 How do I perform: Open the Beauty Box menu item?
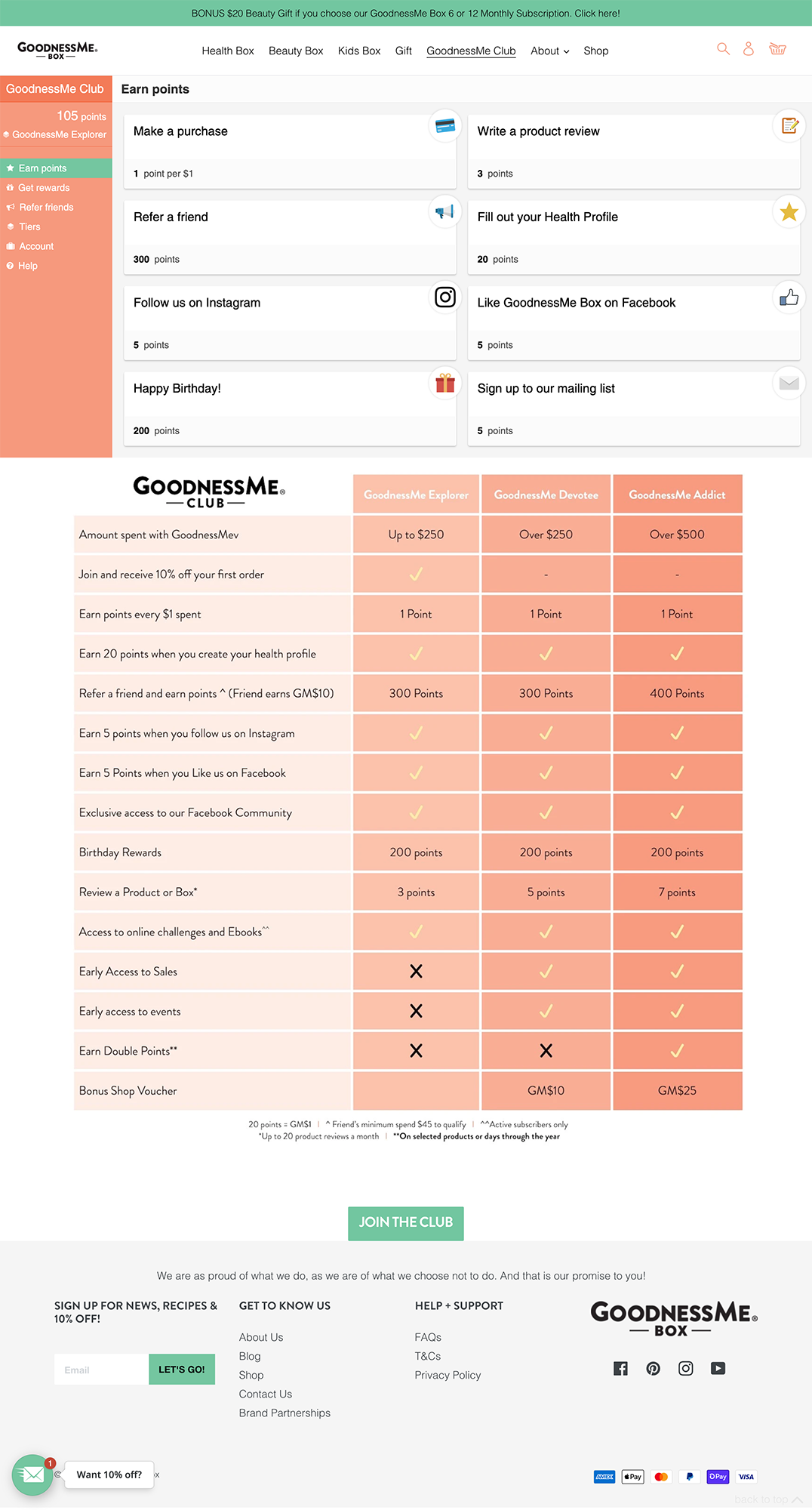[x=296, y=51]
